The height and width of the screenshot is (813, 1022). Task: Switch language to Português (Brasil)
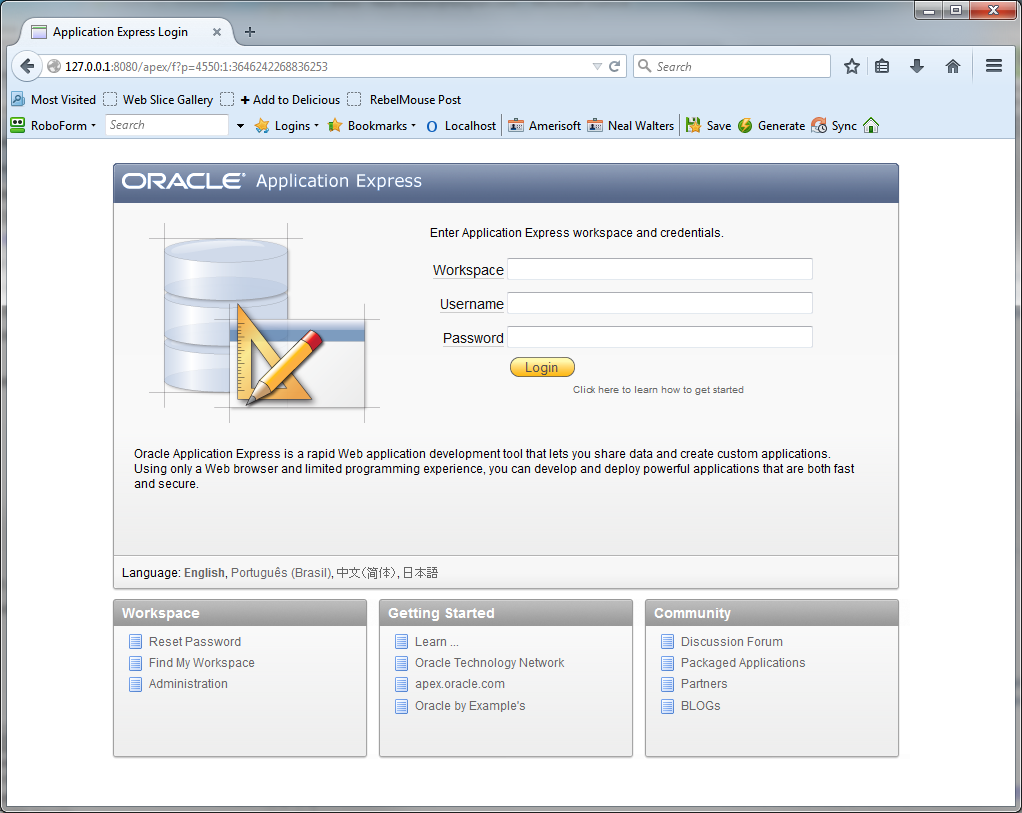280,573
